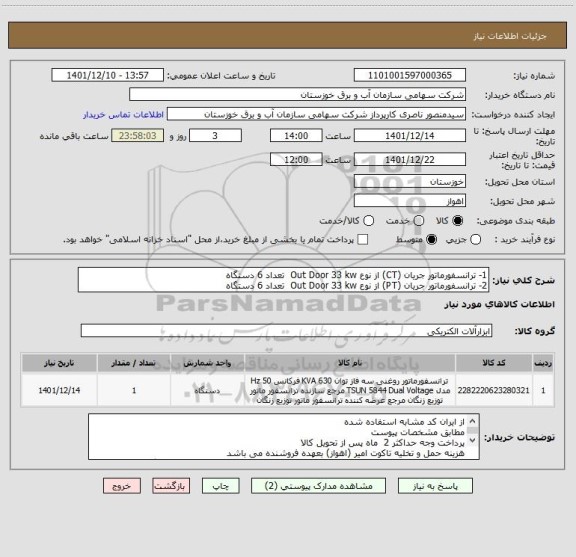Click the response deadline date 1401/12/14 field

[x=410, y=136]
